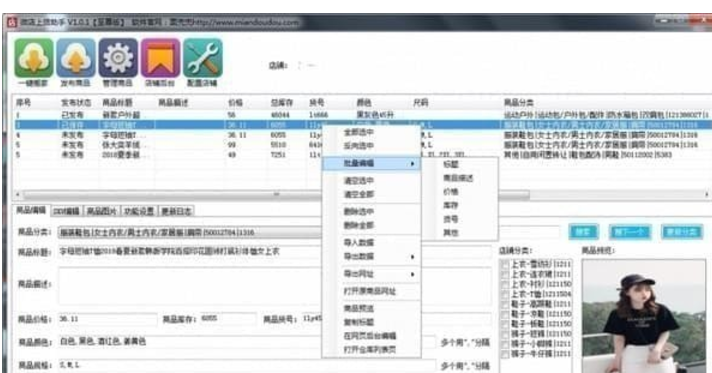Click the app icon in the title bar
This screenshot has height=373, width=712.
coord(11,22)
